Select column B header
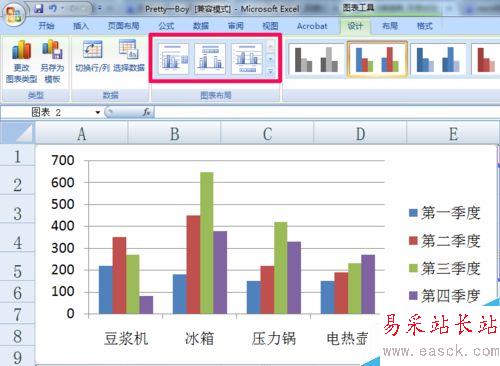500x366 pixels. (x=175, y=134)
